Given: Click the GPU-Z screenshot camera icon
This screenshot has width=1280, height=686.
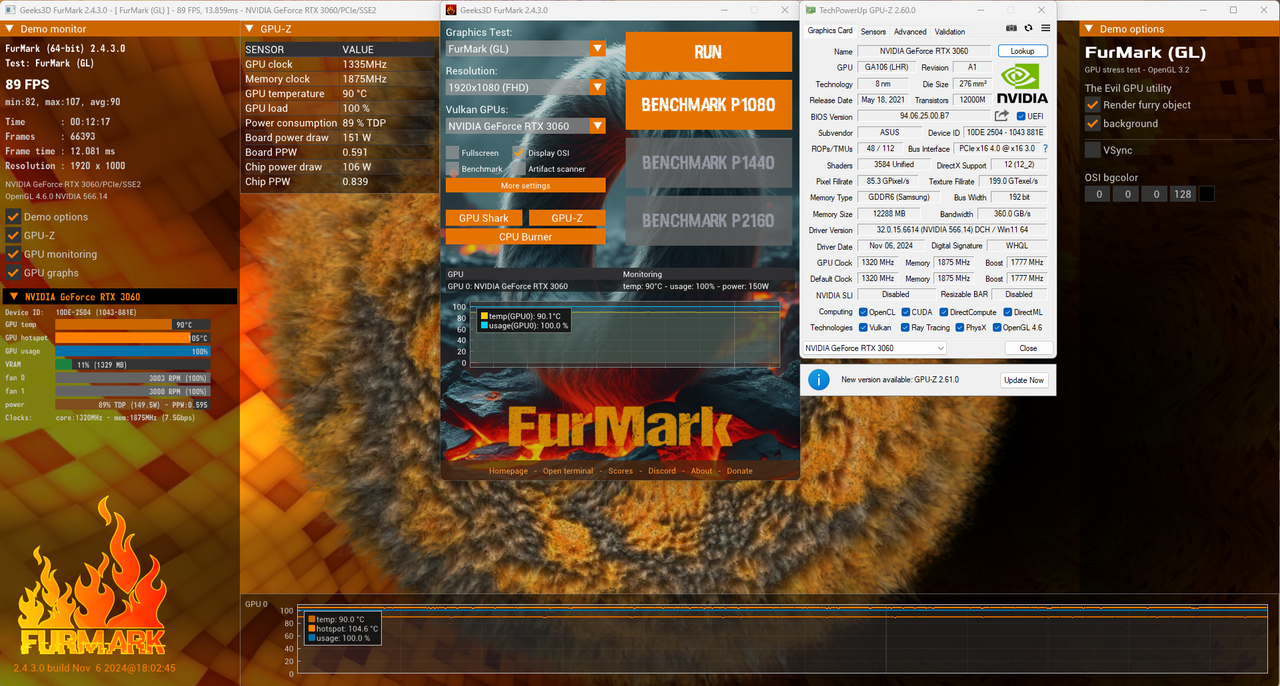Looking at the screenshot, I should click(x=1012, y=28).
